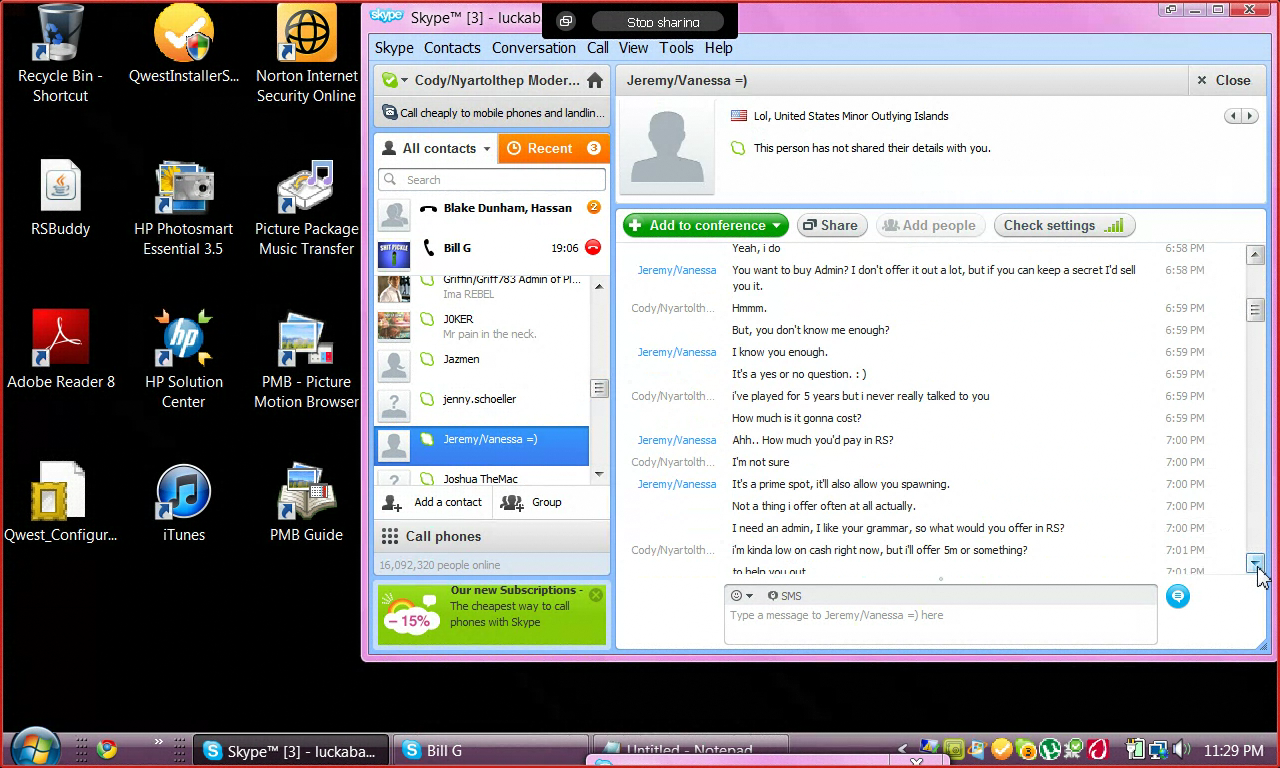Screen dimensions: 1280x768
Task: Click the Windows Start orb
Action: 36,749
